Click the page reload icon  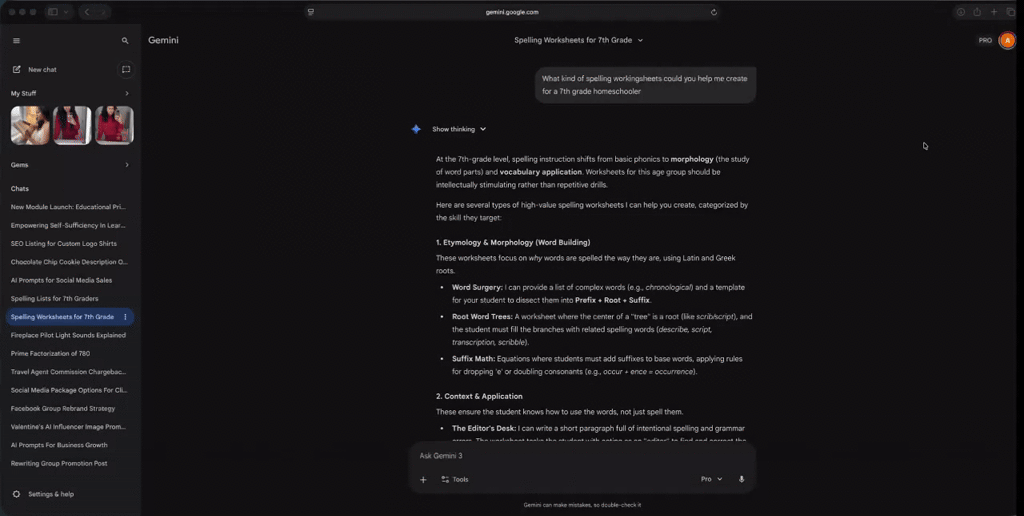pos(713,12)
